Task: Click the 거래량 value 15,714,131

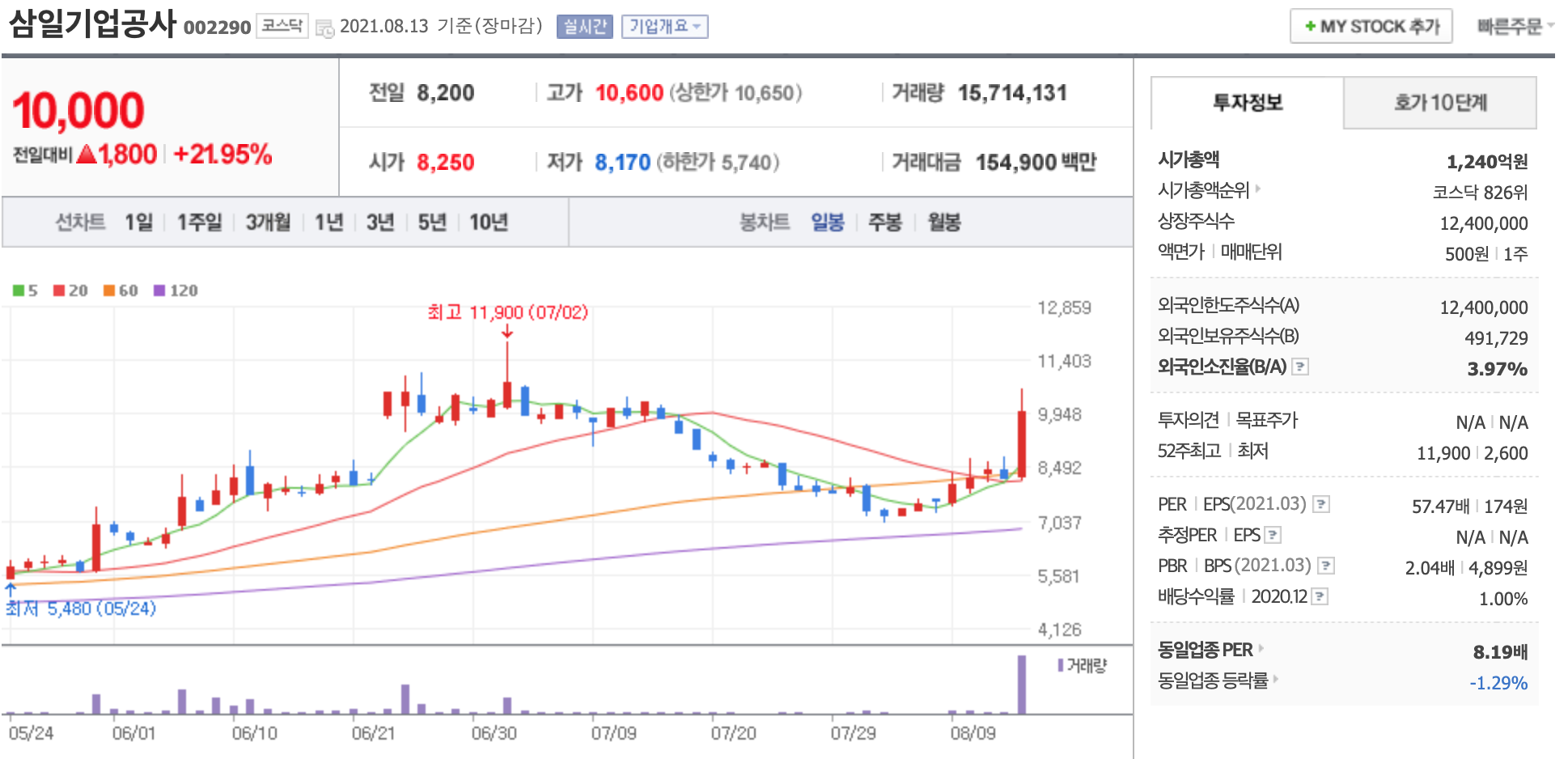Action: [1012, 93]
